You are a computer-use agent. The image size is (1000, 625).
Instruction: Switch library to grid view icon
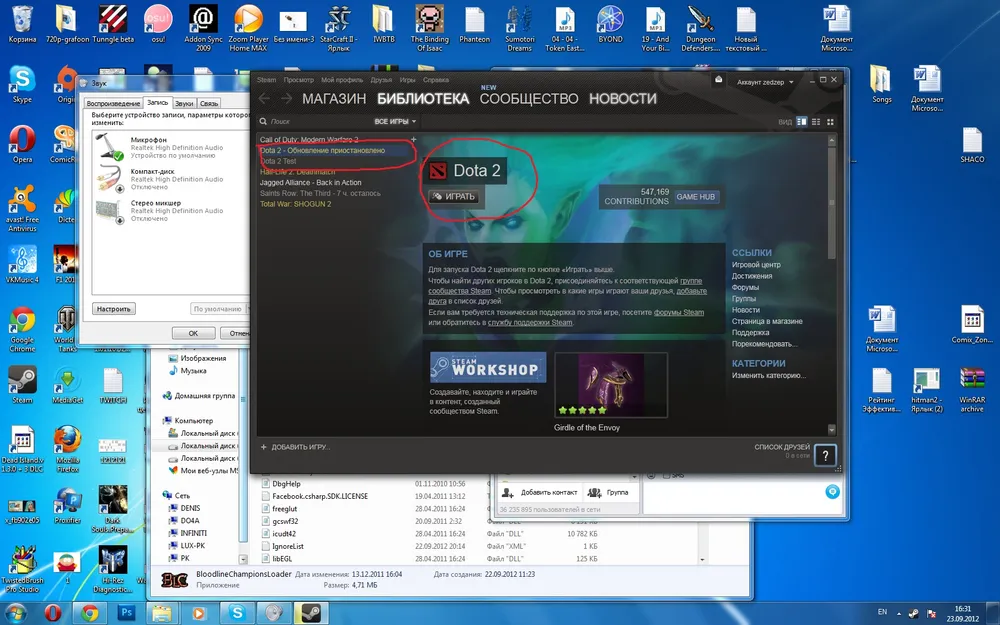pyautogui.click(x=830, y=121)
